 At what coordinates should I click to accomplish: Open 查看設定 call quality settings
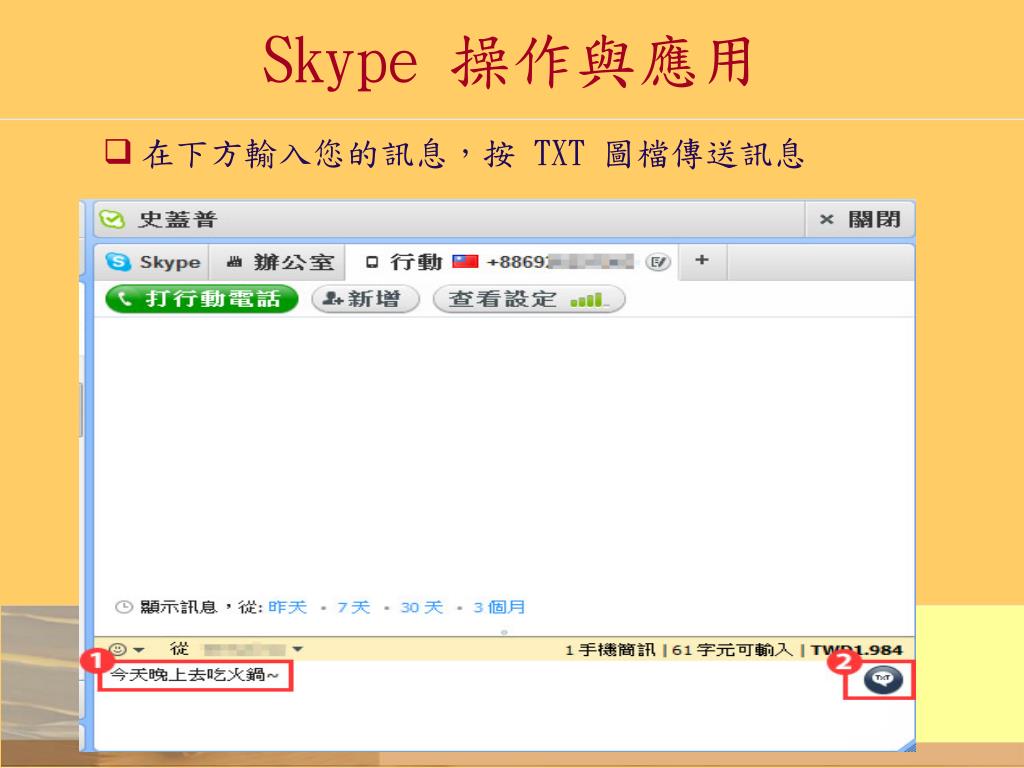[x=529, y=299]
